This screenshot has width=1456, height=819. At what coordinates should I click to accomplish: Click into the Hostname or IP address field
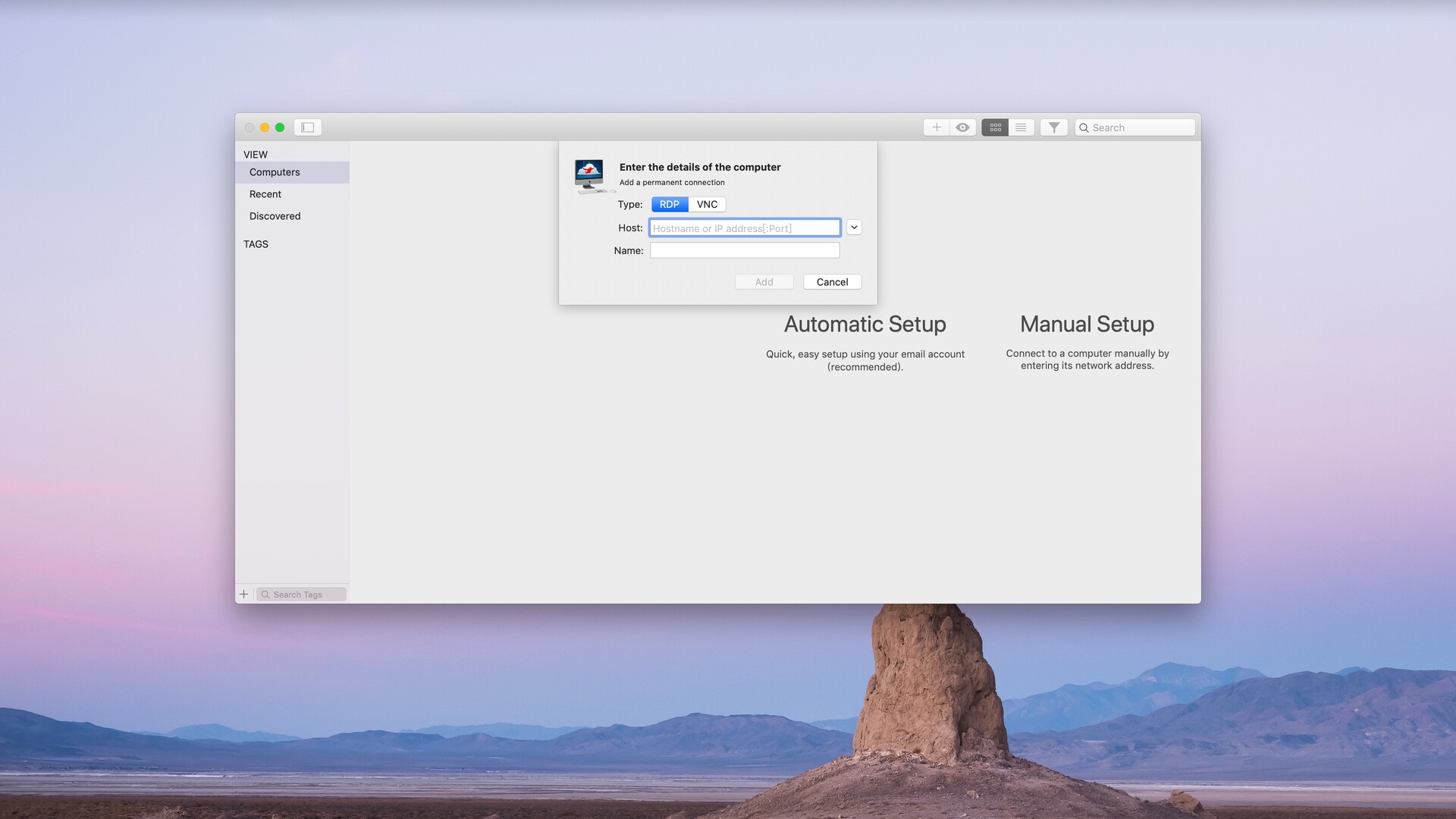coord(744,227)
